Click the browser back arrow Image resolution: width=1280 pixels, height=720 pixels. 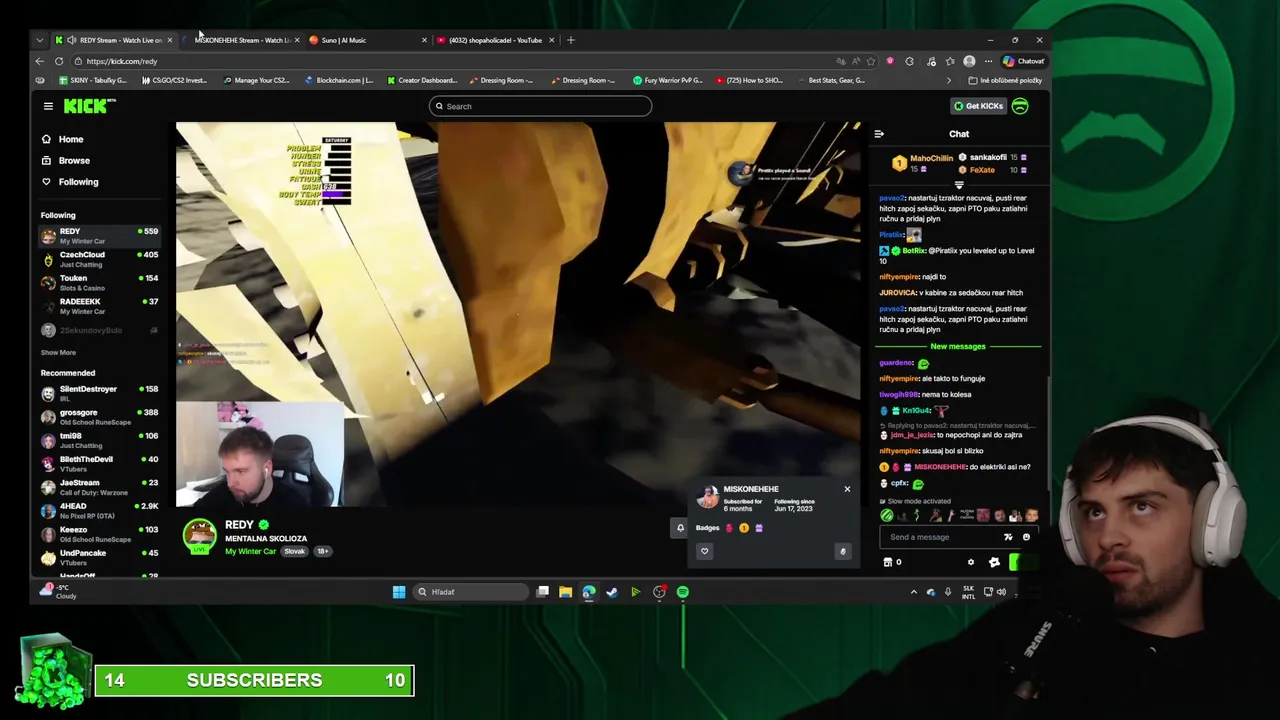[40, 61]
